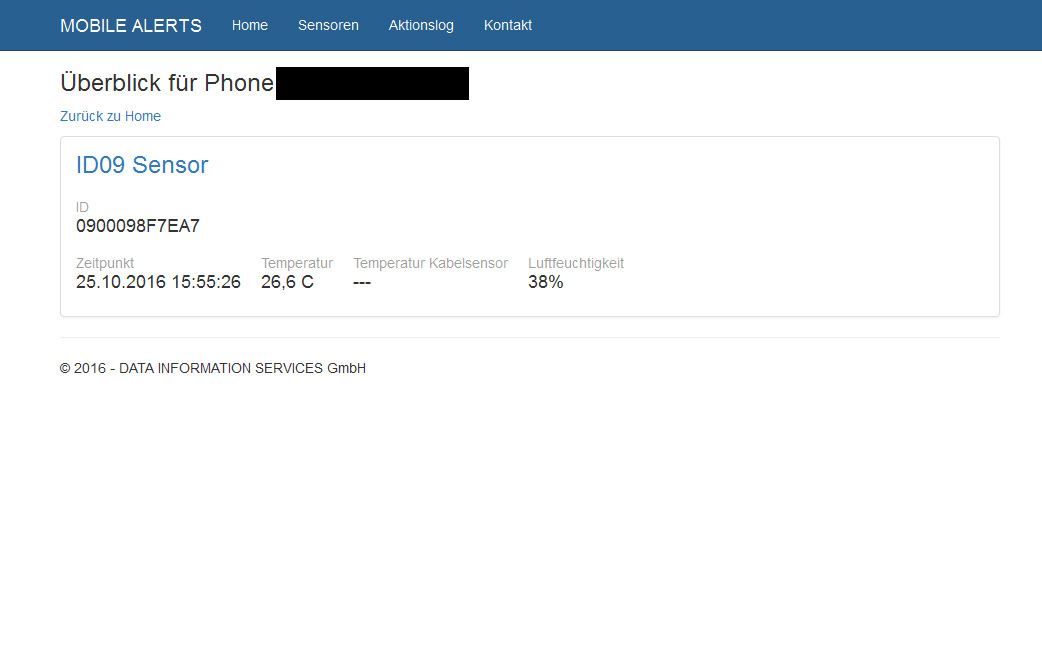Follow the 'Zurück zu Home' link
The width and height of the screenshot is (1042, 653).
tap(110, 116)
